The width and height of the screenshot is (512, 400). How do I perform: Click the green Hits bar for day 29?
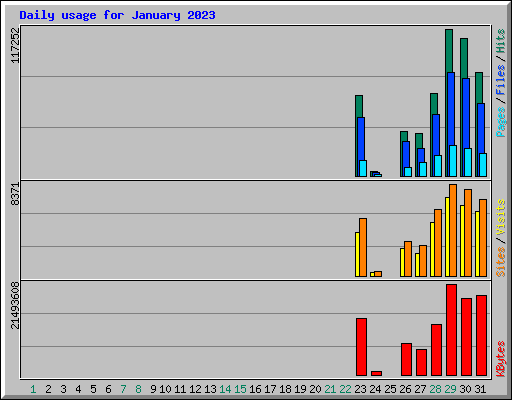tap(449, 50)
